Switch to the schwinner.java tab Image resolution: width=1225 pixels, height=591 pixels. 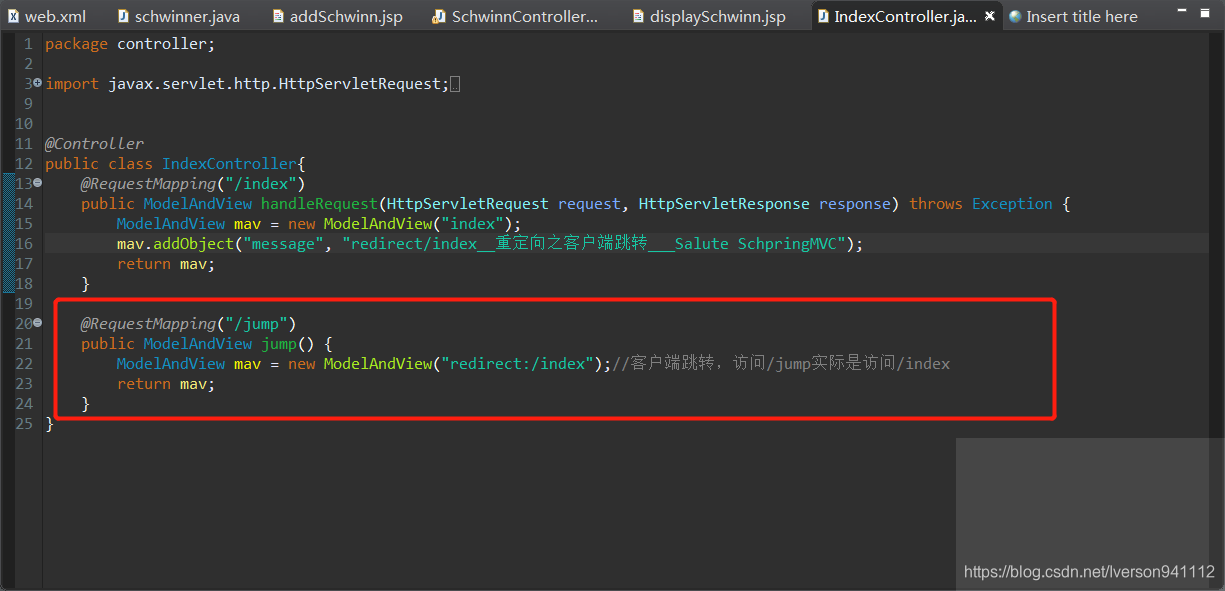click(177, 17)
